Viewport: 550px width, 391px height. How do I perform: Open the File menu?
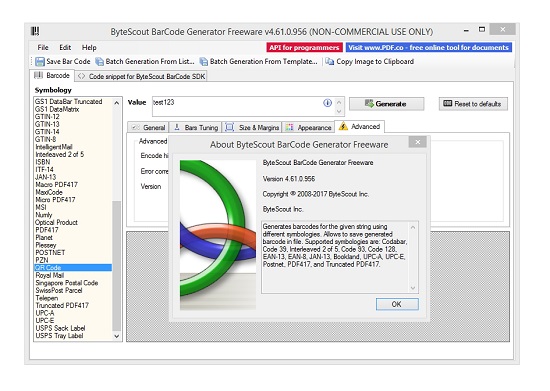pyautogui.click(x=43, y=48)
